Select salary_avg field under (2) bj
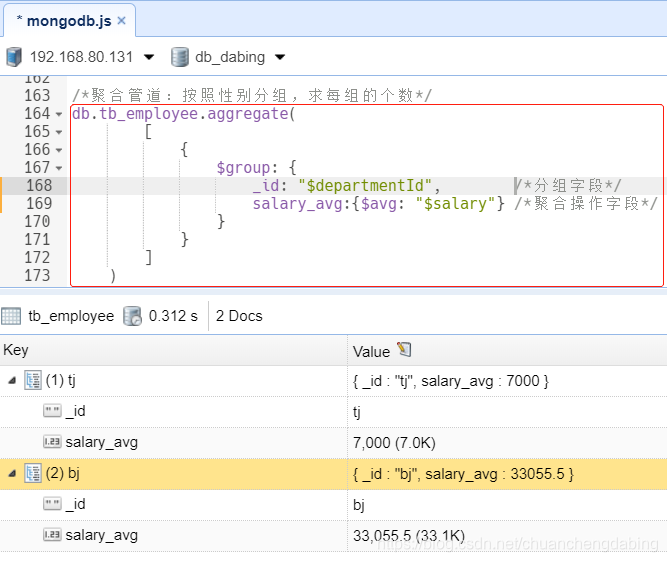Viewport: 667px width, 562px height. click(102, 535)
